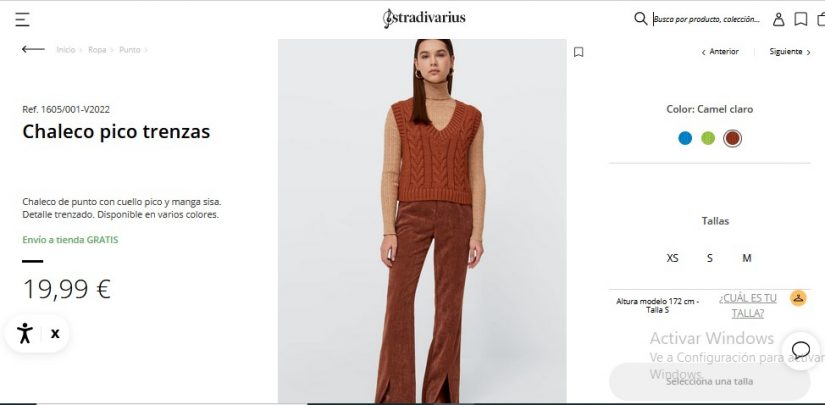Open Punto breadcrumb link
The image size is (825, 405).
129,49
